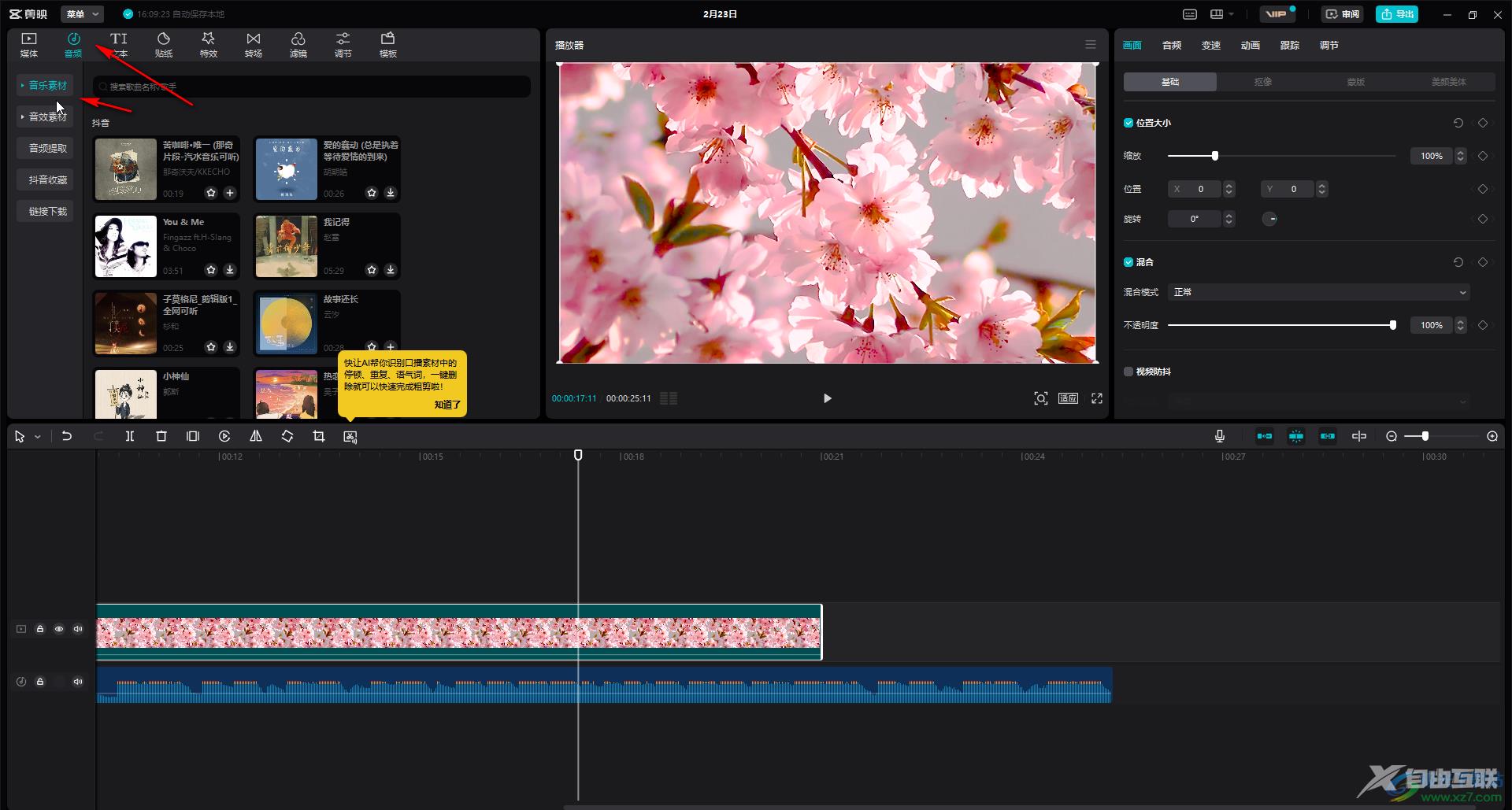This screenshot has height=810, width=1512.
Task: Add keyframe for 缩放 with diamond icon
Action: click(x=1483, y=156)
